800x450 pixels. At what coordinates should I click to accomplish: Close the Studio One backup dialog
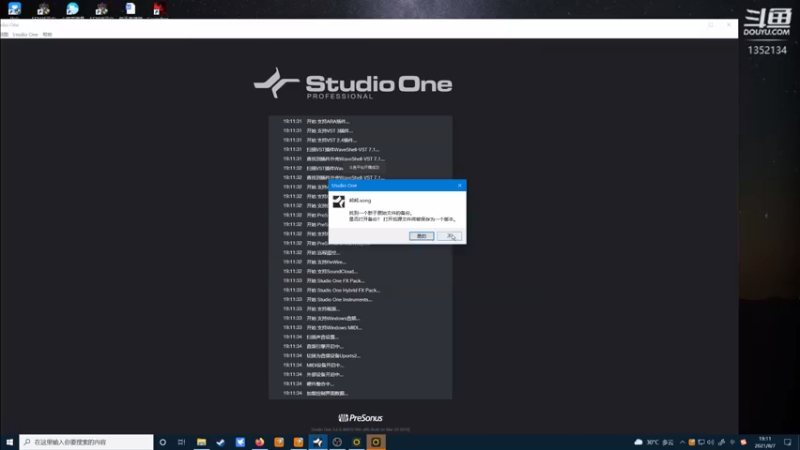460,185
